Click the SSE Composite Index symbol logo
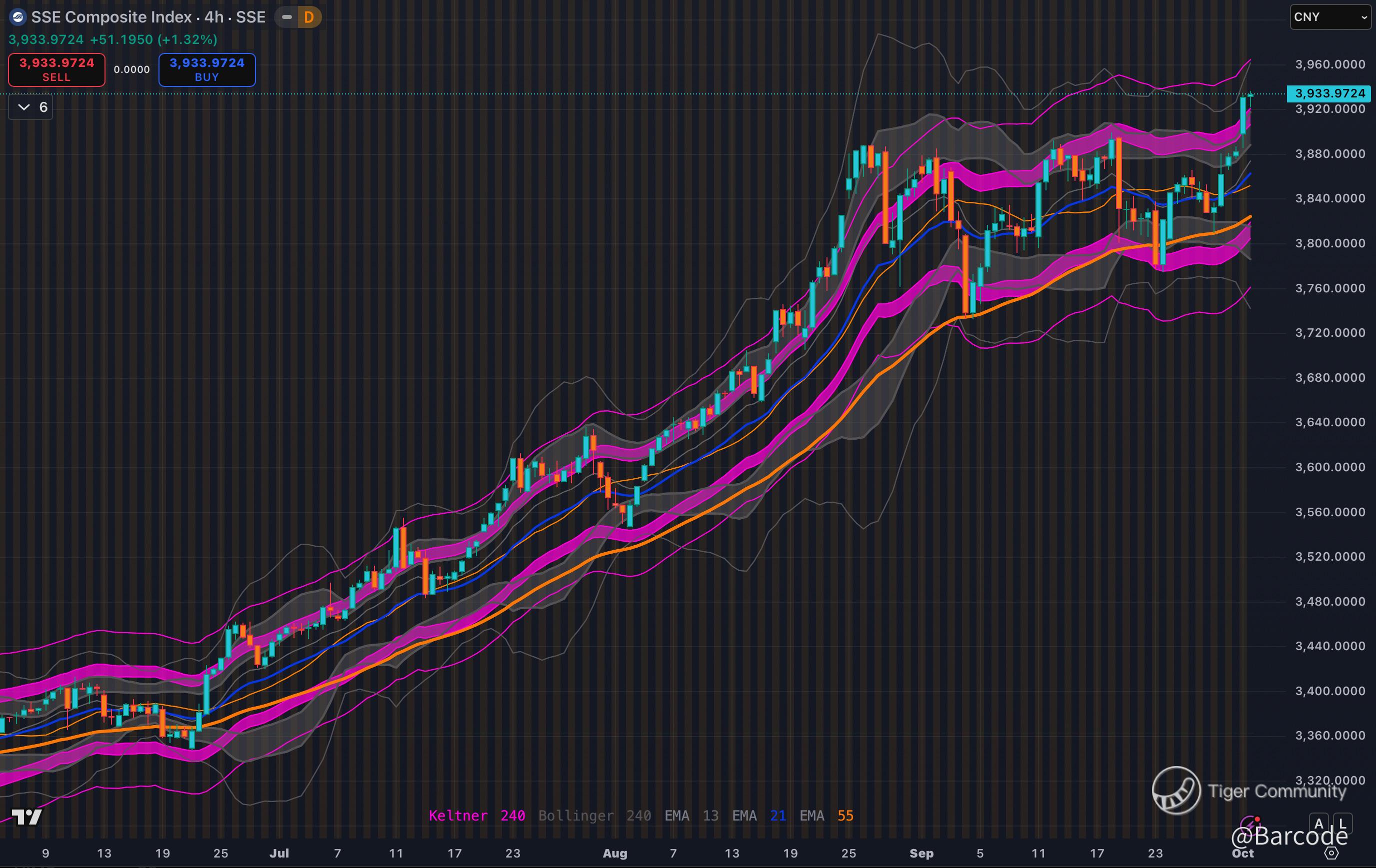The image size is (1376, 868). coord(17,17)
